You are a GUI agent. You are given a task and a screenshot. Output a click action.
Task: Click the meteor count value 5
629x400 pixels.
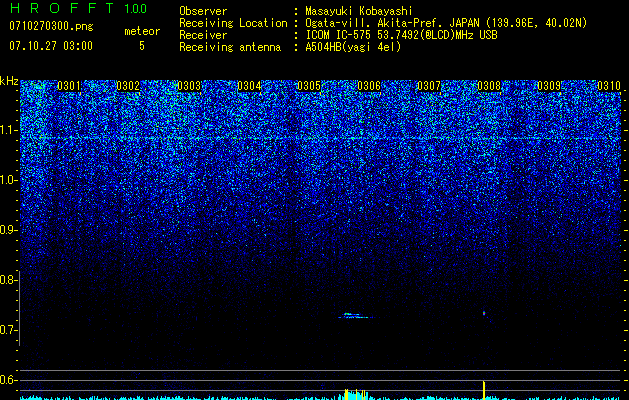coord(142,46)
